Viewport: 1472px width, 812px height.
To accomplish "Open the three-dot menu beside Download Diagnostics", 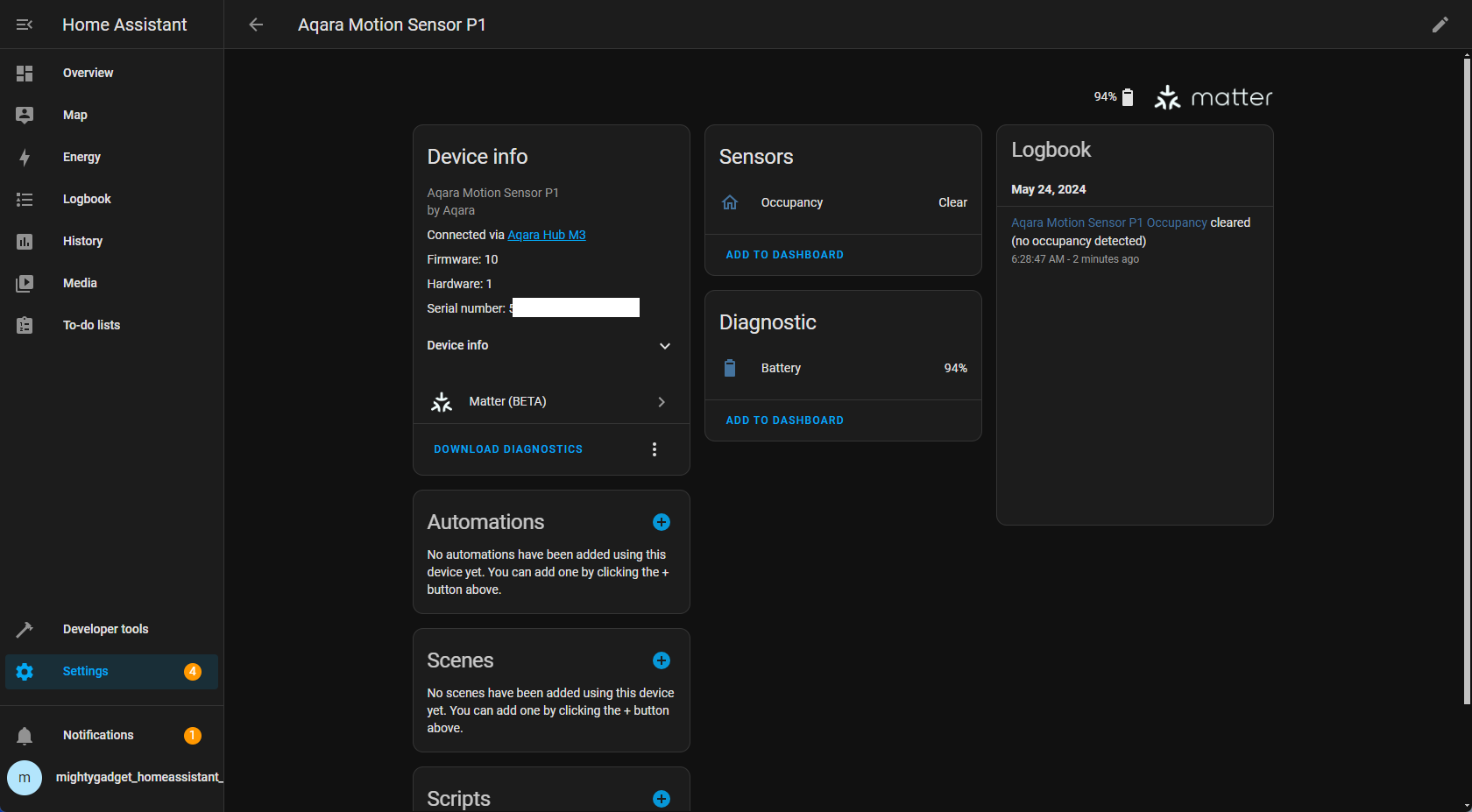I will click(x=654, y=449).
